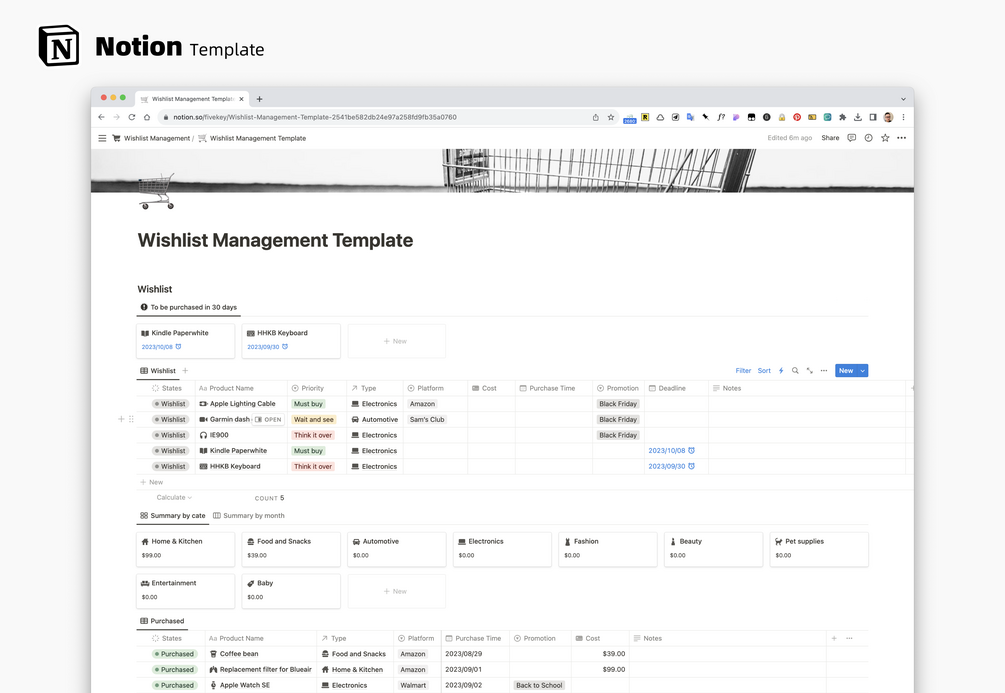1005x693 pixels.
Task: Click the page comments icon
Action: point(851,138)
